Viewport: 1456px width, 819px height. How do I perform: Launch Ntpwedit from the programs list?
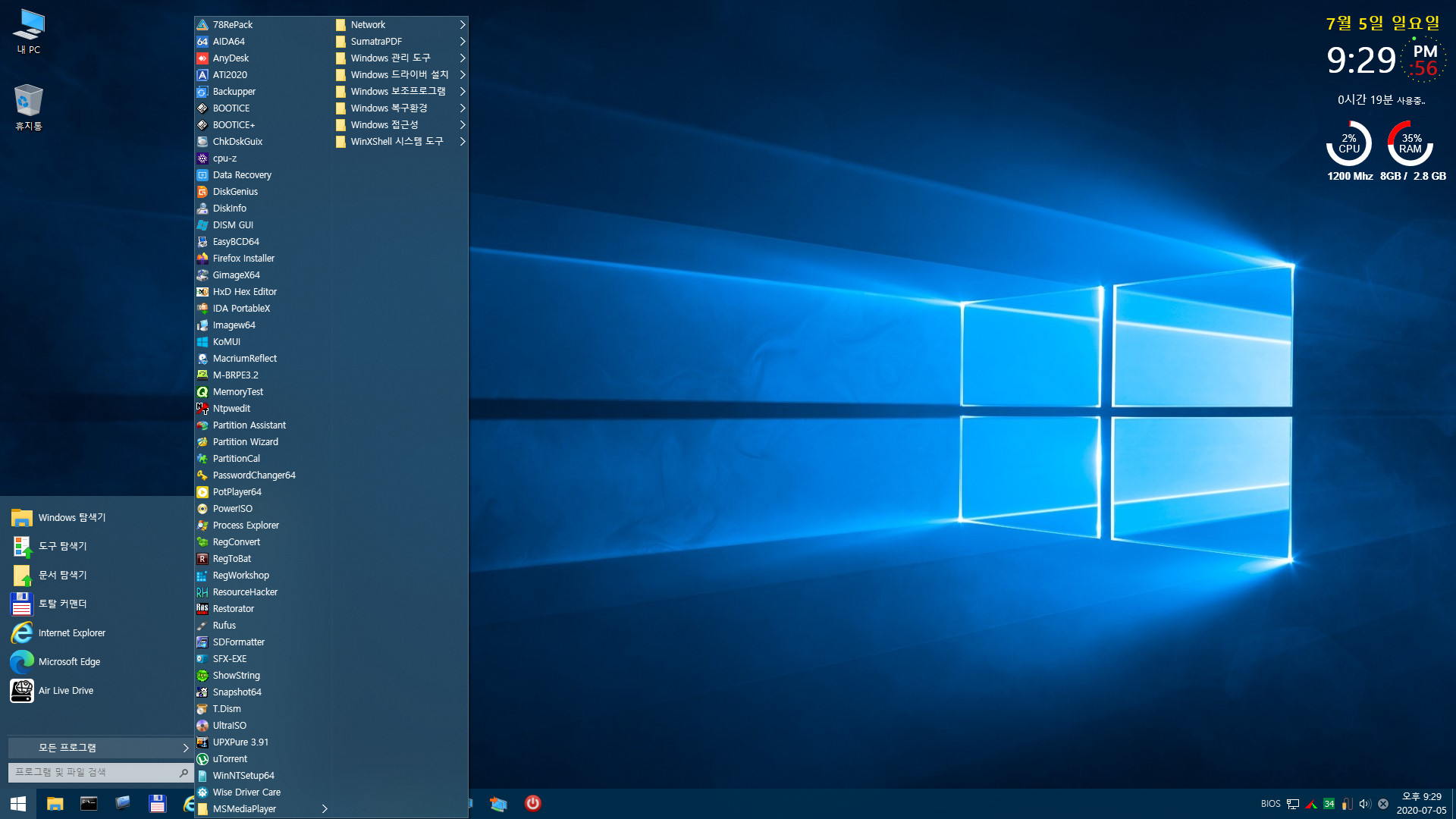[262, 409]
